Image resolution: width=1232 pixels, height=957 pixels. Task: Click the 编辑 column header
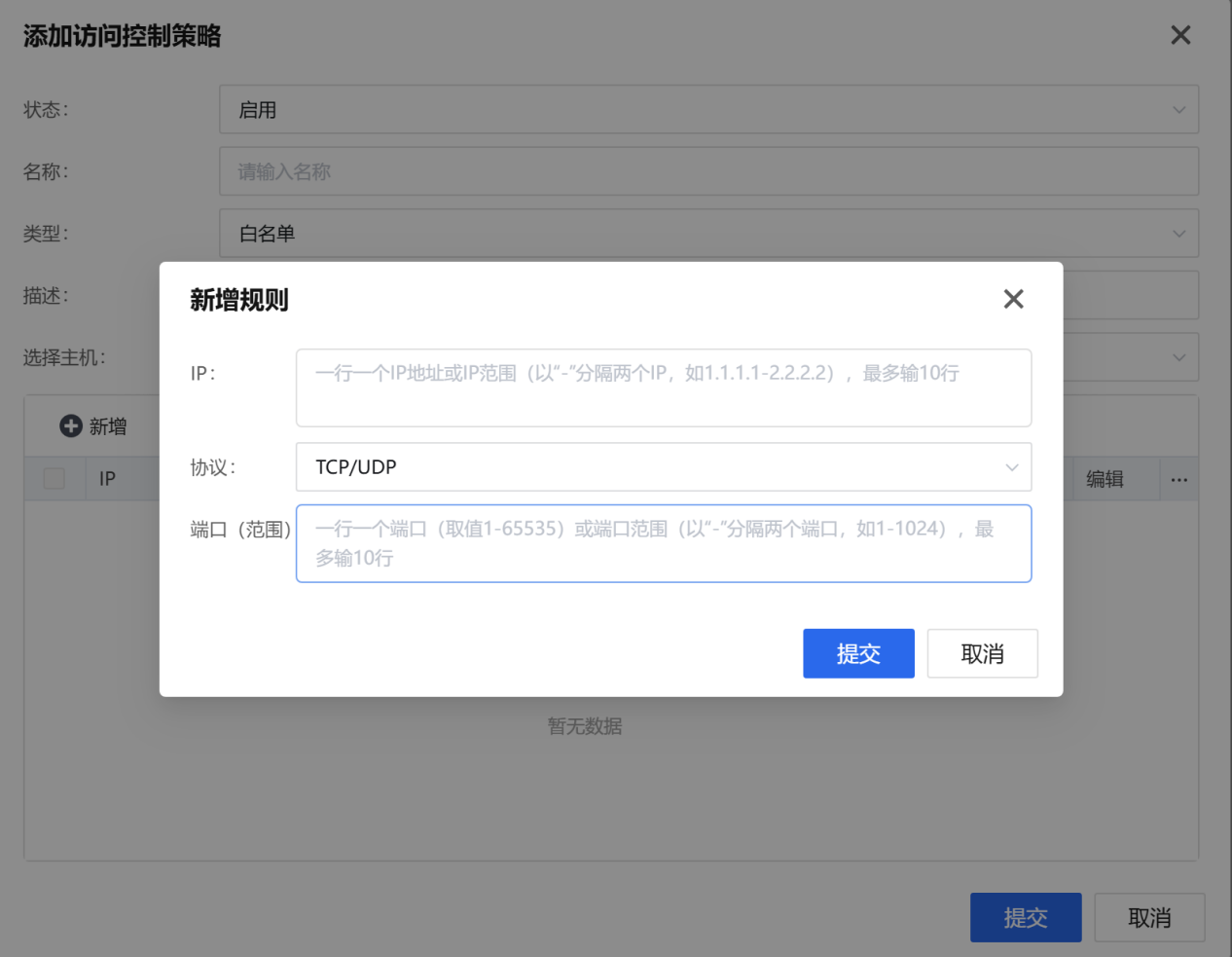(1105, 479)
